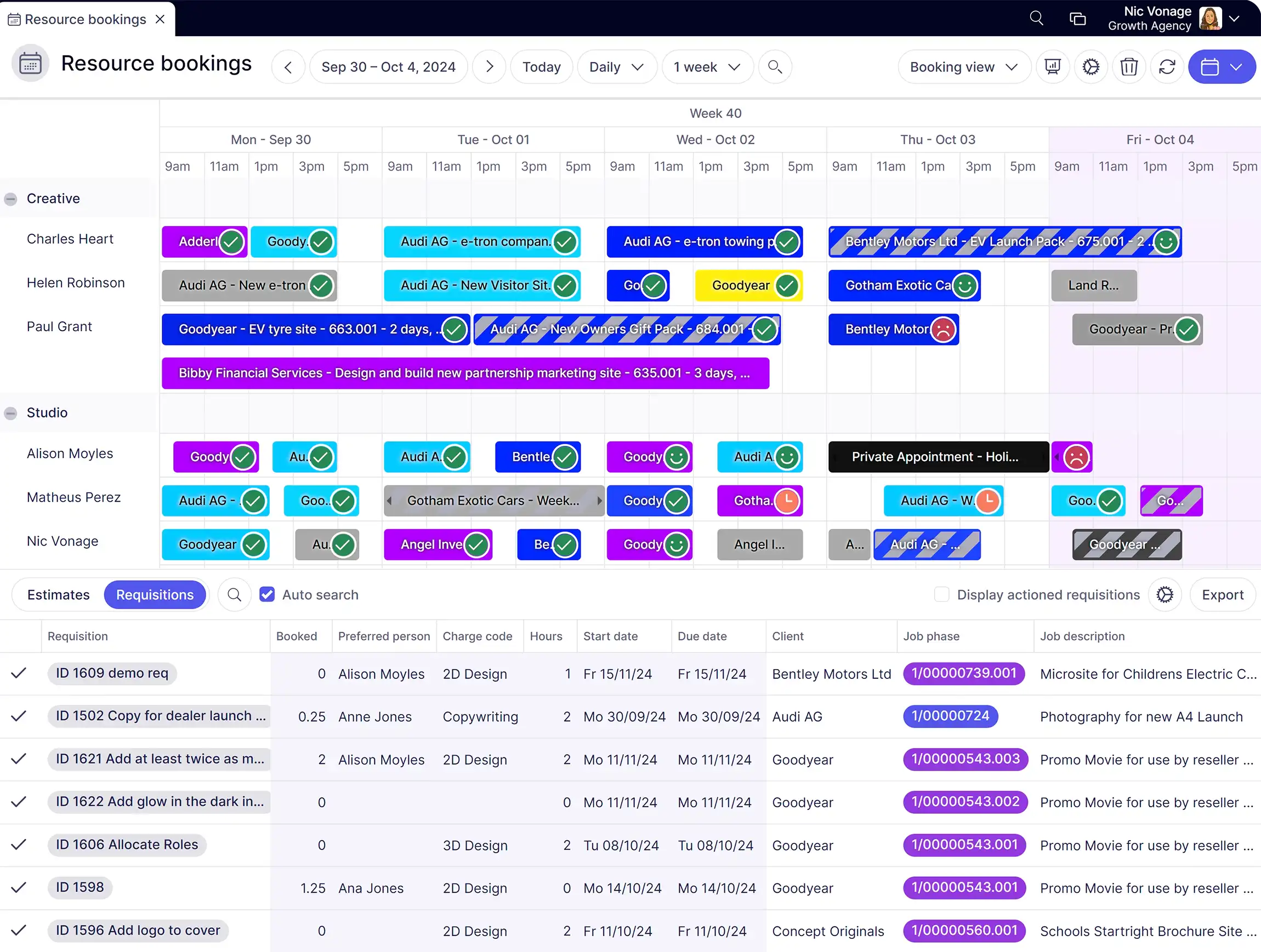The image size is (1261, 952).
Task: Expand the user account chevron
Action: 1235,19
